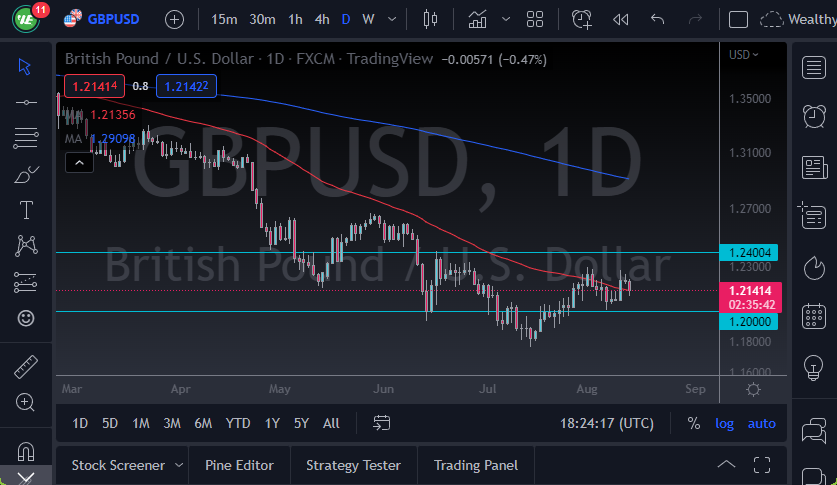This screenshot has height=485, width=837.
Task: Select the 4h timeframe button
Action: (x=321, y=19)
